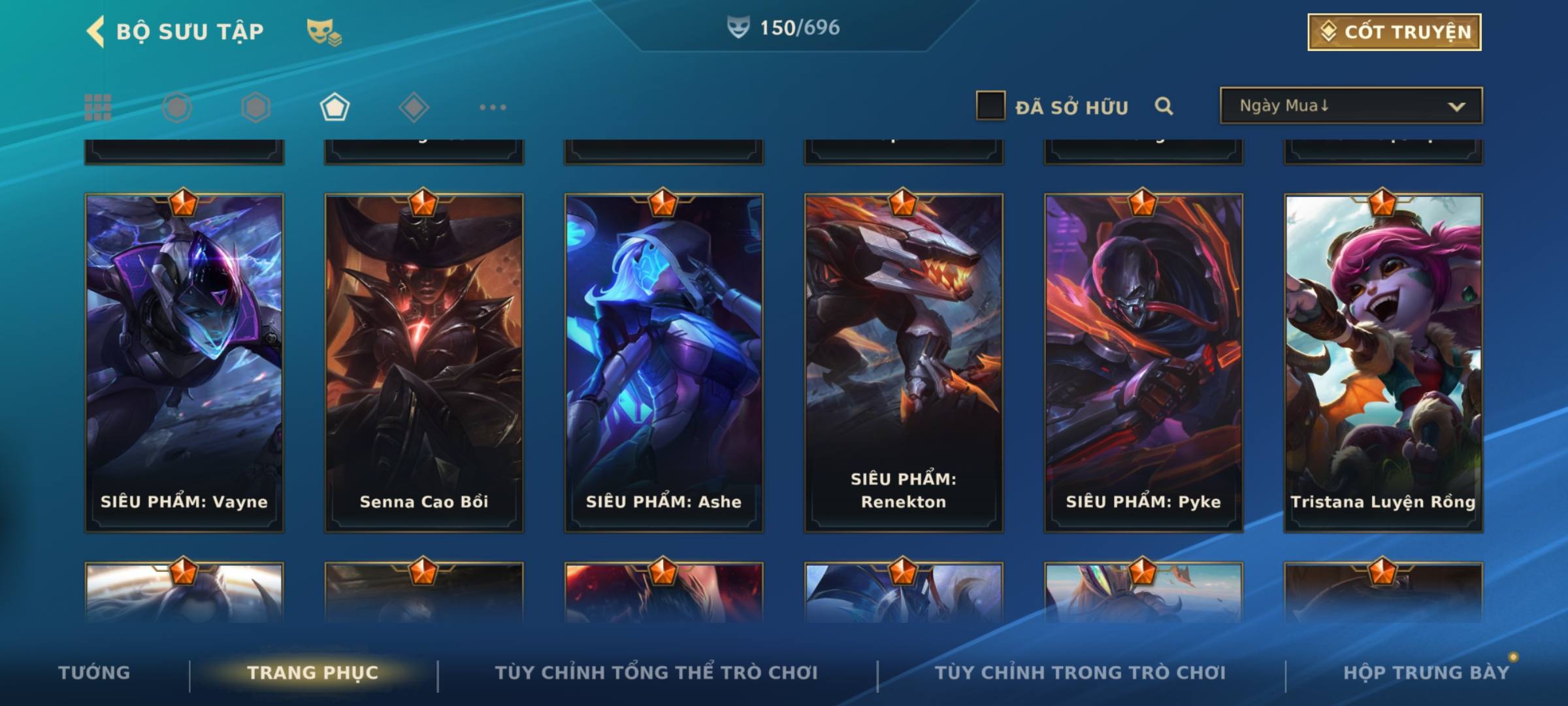
Task: Select the pentagon rarity filter icon
Action: (335, 107)
